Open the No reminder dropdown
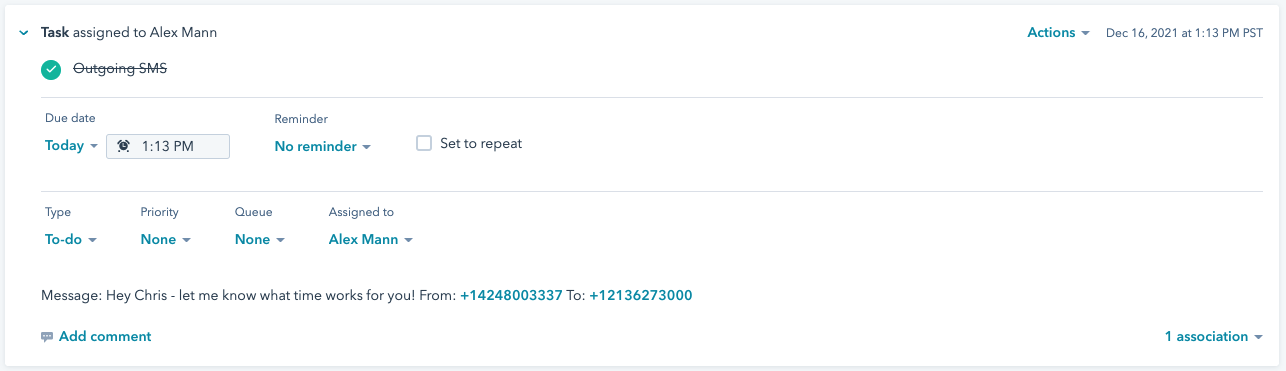The width and height of the screenshot is (1286, 371). click(323, 147)
